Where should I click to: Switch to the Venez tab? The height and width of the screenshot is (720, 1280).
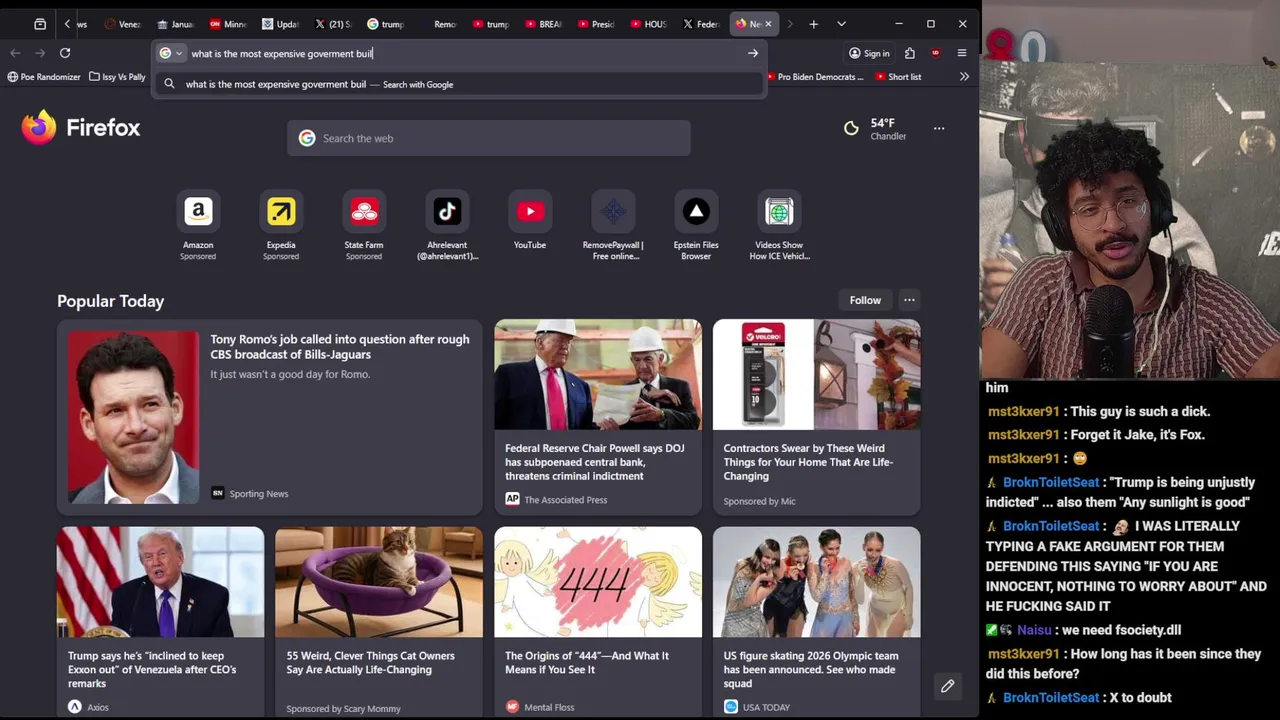pyautogui.click(x=123, y=24)
